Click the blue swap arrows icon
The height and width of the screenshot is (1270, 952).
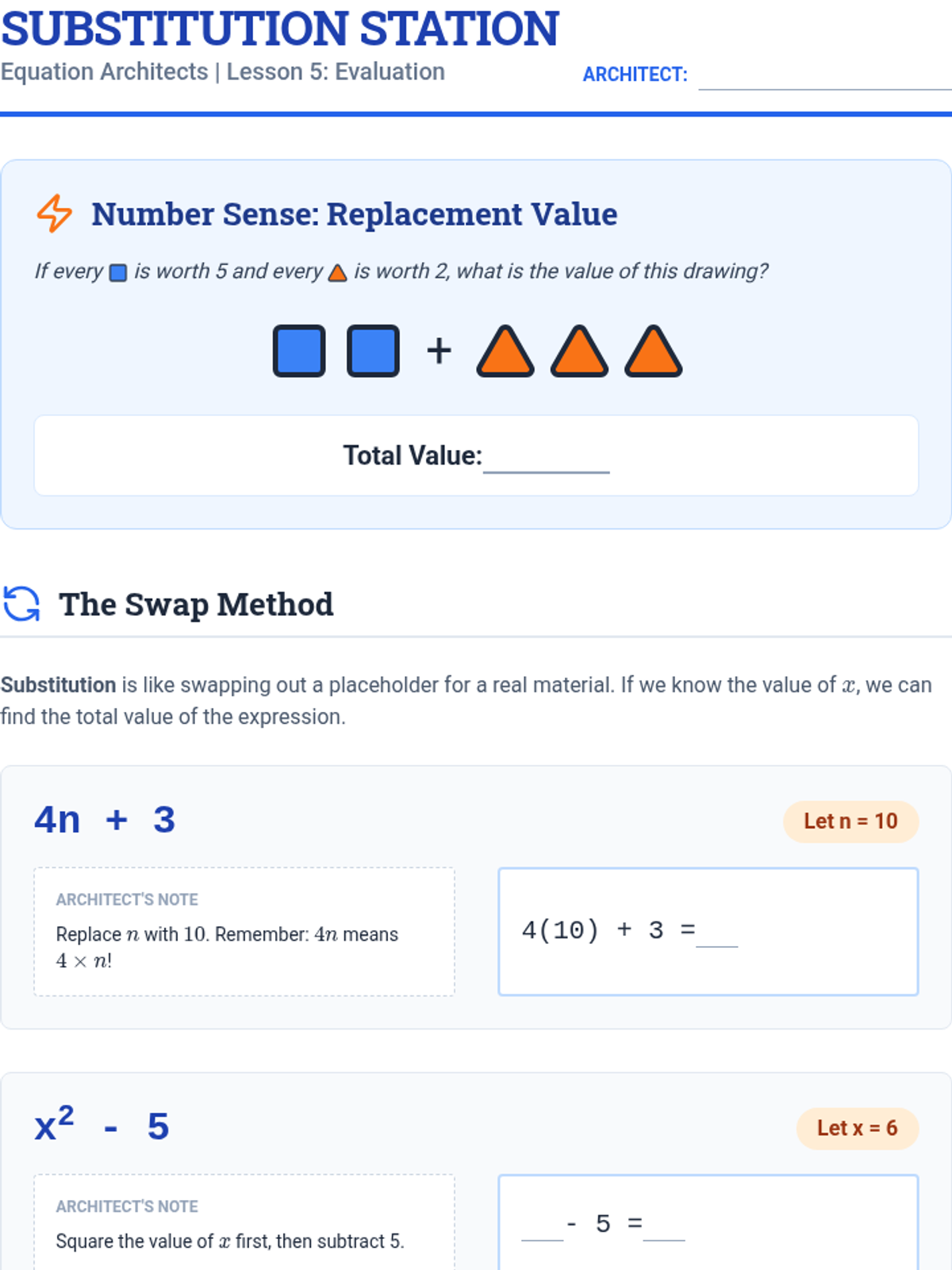[21, 604]
